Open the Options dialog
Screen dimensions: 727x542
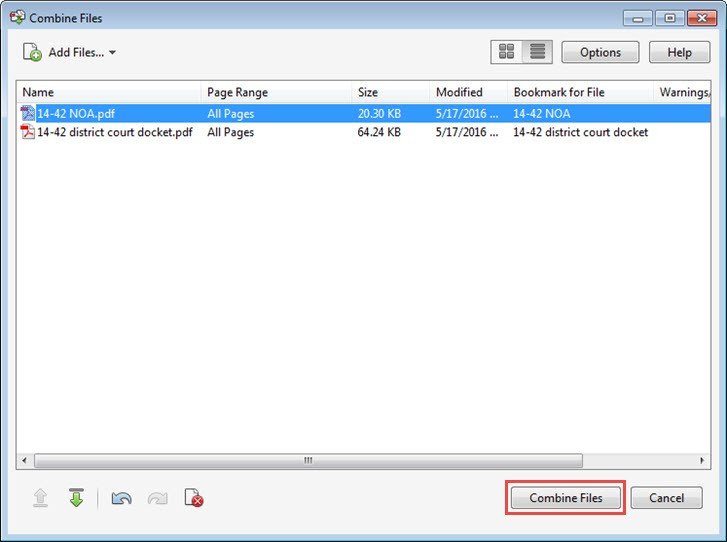pos(600,52)
